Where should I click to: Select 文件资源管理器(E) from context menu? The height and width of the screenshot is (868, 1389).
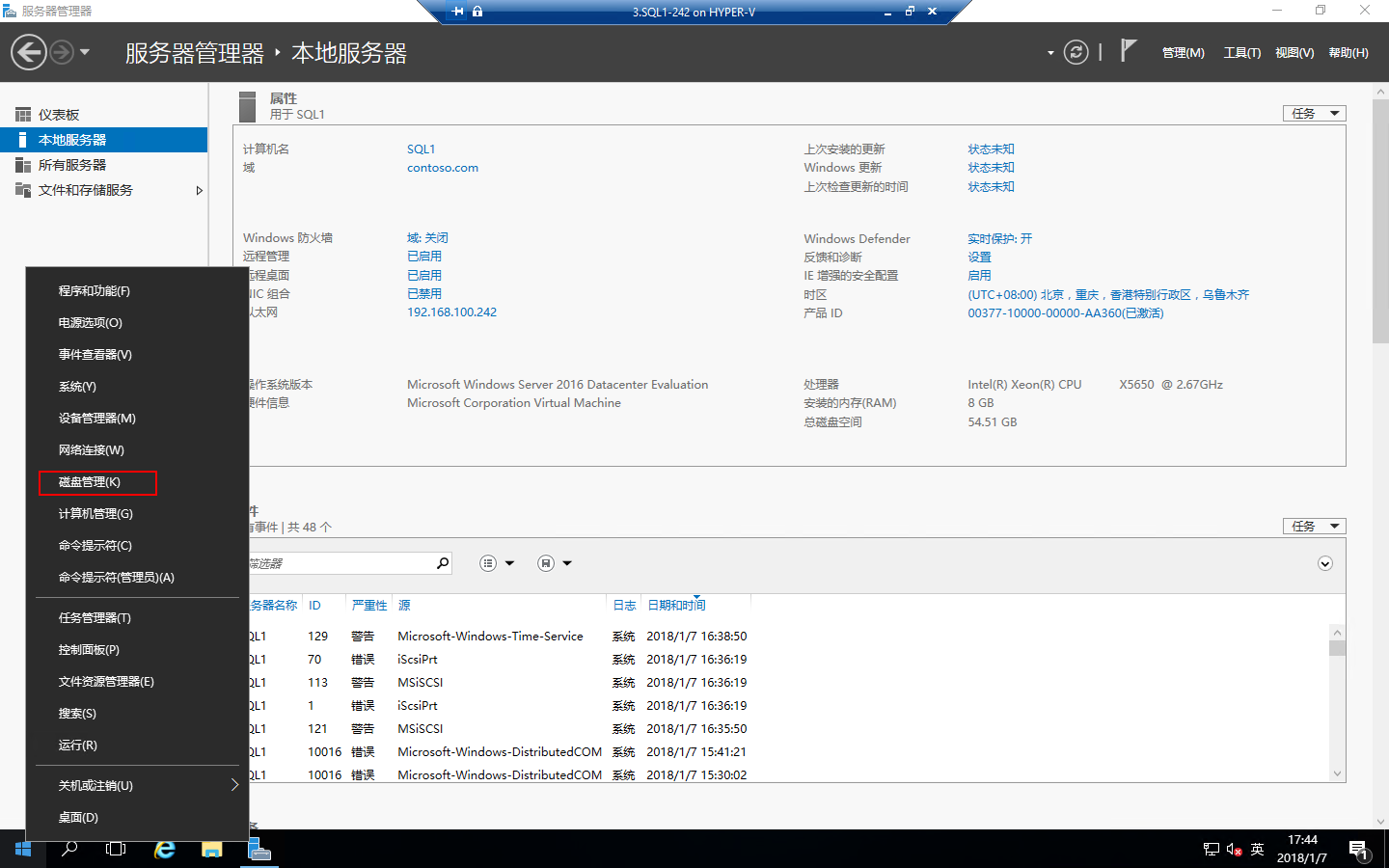tap(137, 682)
